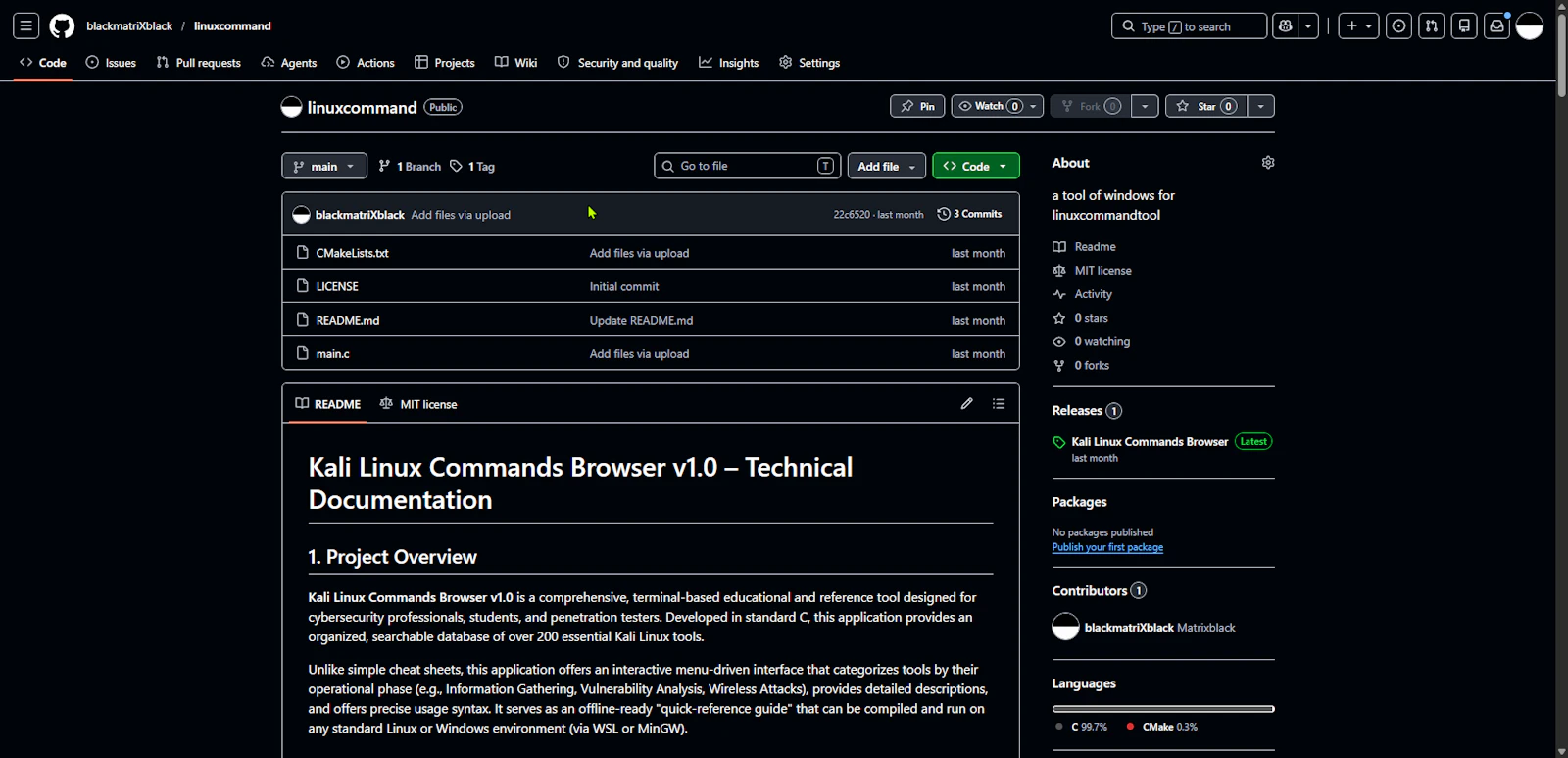Expand the Star lists dropdown arrow
Screen dimensions: 1568x758
(x=1261, y=106)
